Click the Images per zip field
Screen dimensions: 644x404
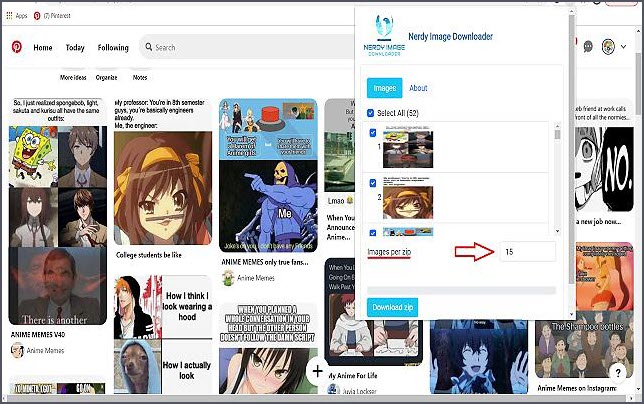tap(528, 252)
